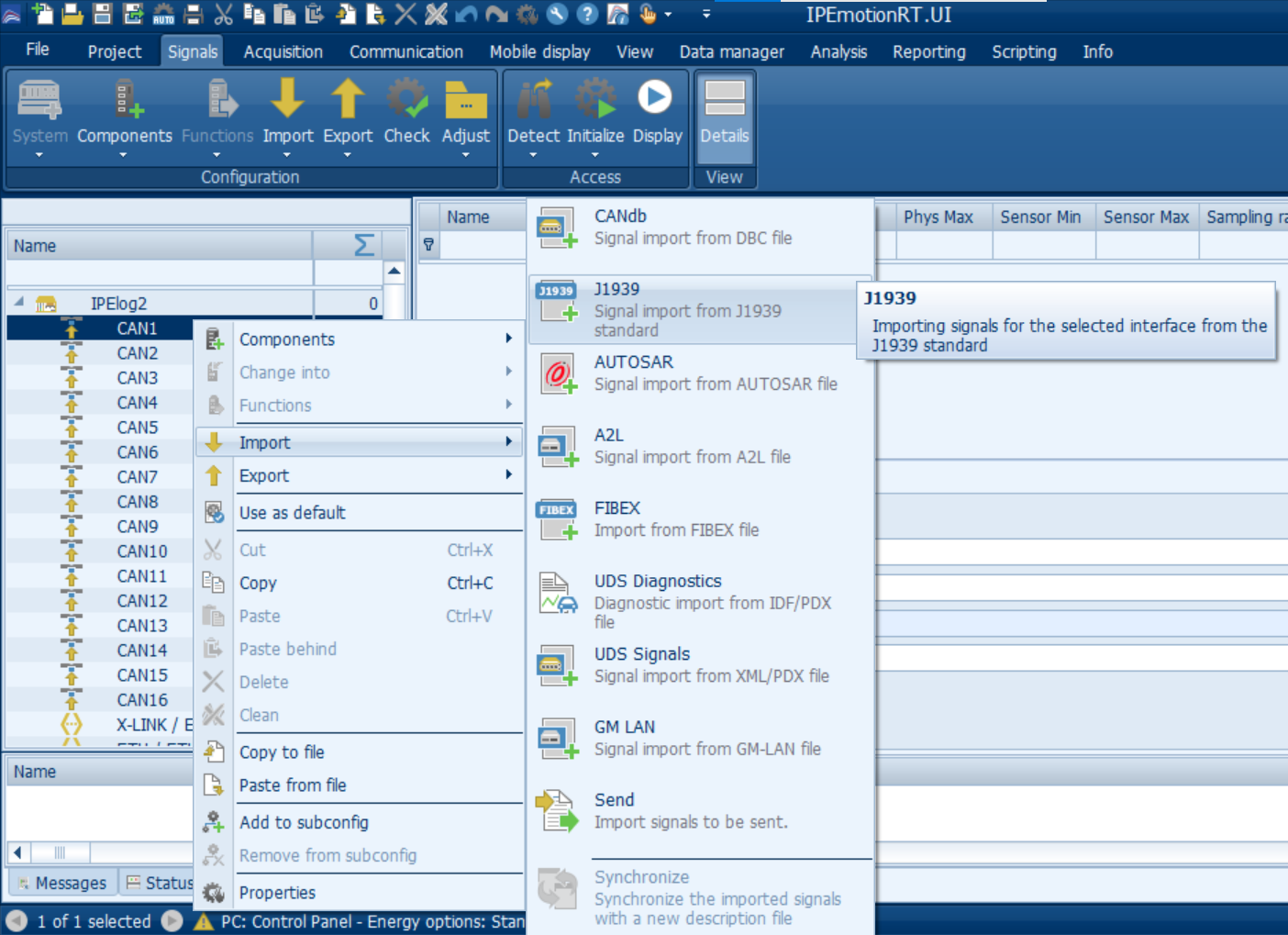This screenshot has height=935, width=1288.
Task: Choose UDS Diagnostics import
Action: click(699, 601)
